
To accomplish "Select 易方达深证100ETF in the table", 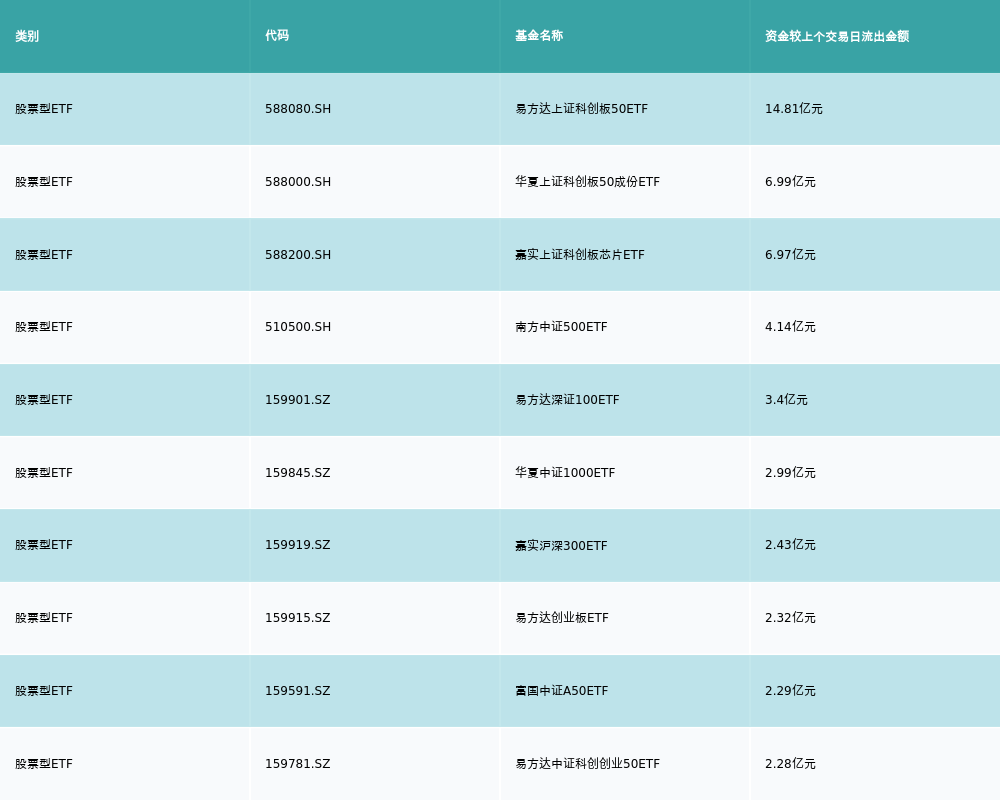I will [x=567, y=400].
